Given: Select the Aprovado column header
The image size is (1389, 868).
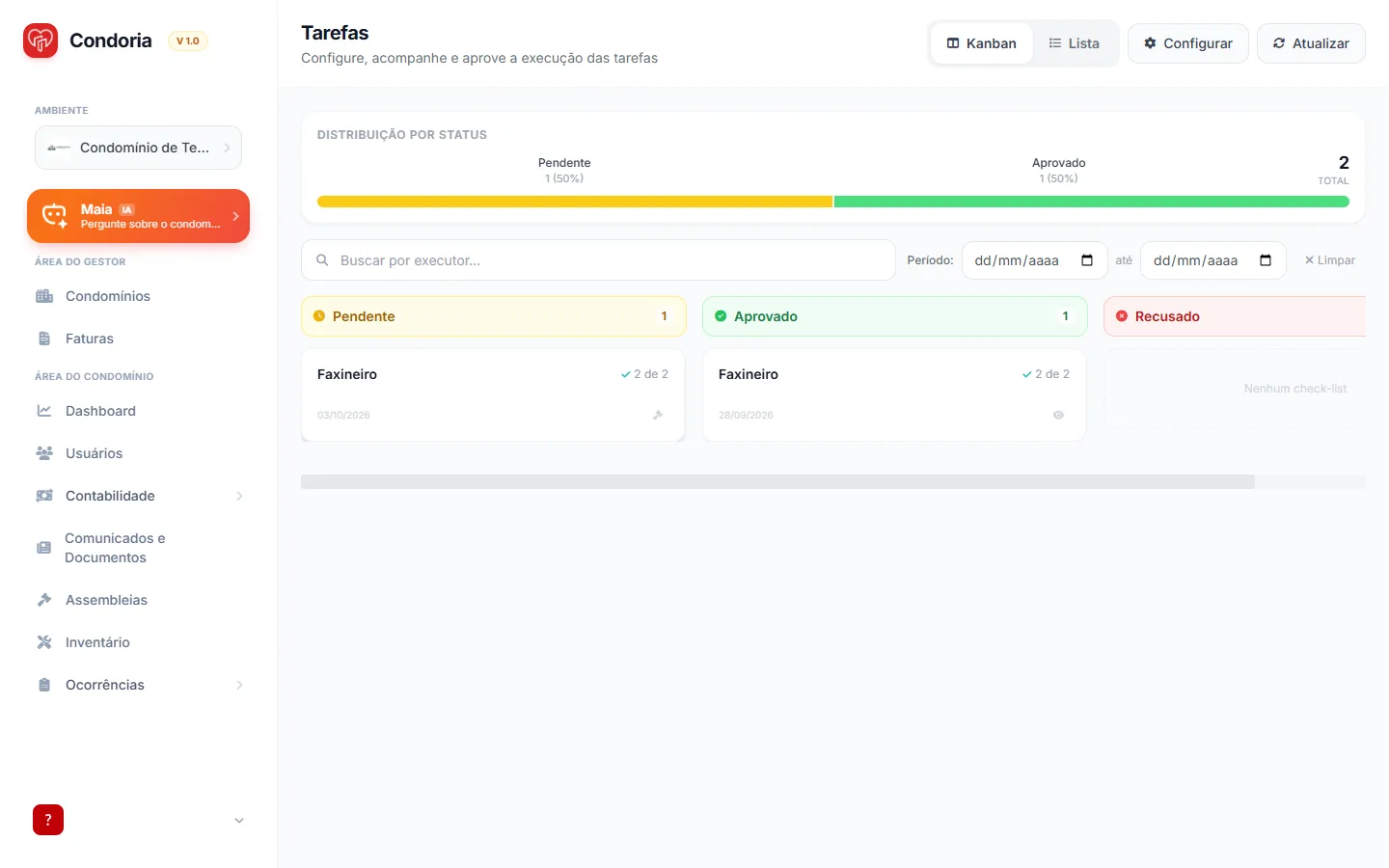Looking at the screenshot, I should [895, 316].
